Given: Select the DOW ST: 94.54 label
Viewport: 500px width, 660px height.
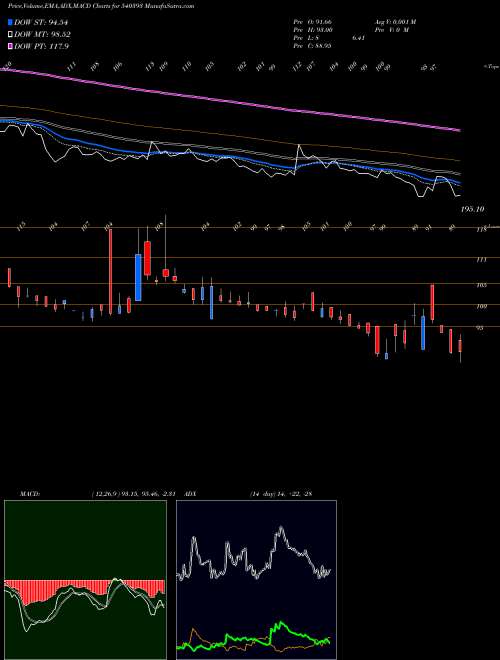Looking at the screenshot, I should [x=41, y=23].
